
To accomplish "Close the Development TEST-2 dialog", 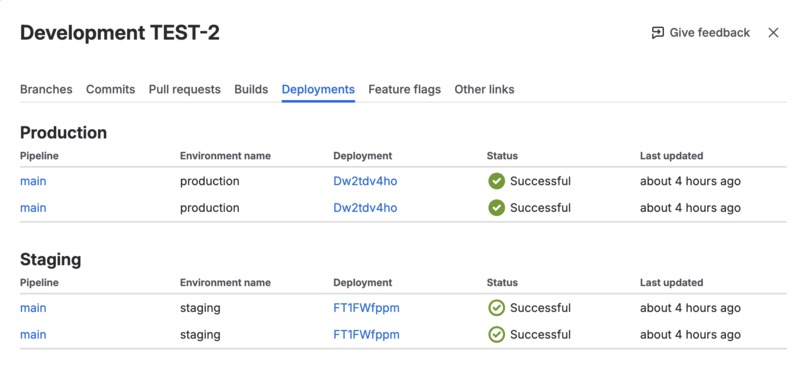I will click(773, 33).
